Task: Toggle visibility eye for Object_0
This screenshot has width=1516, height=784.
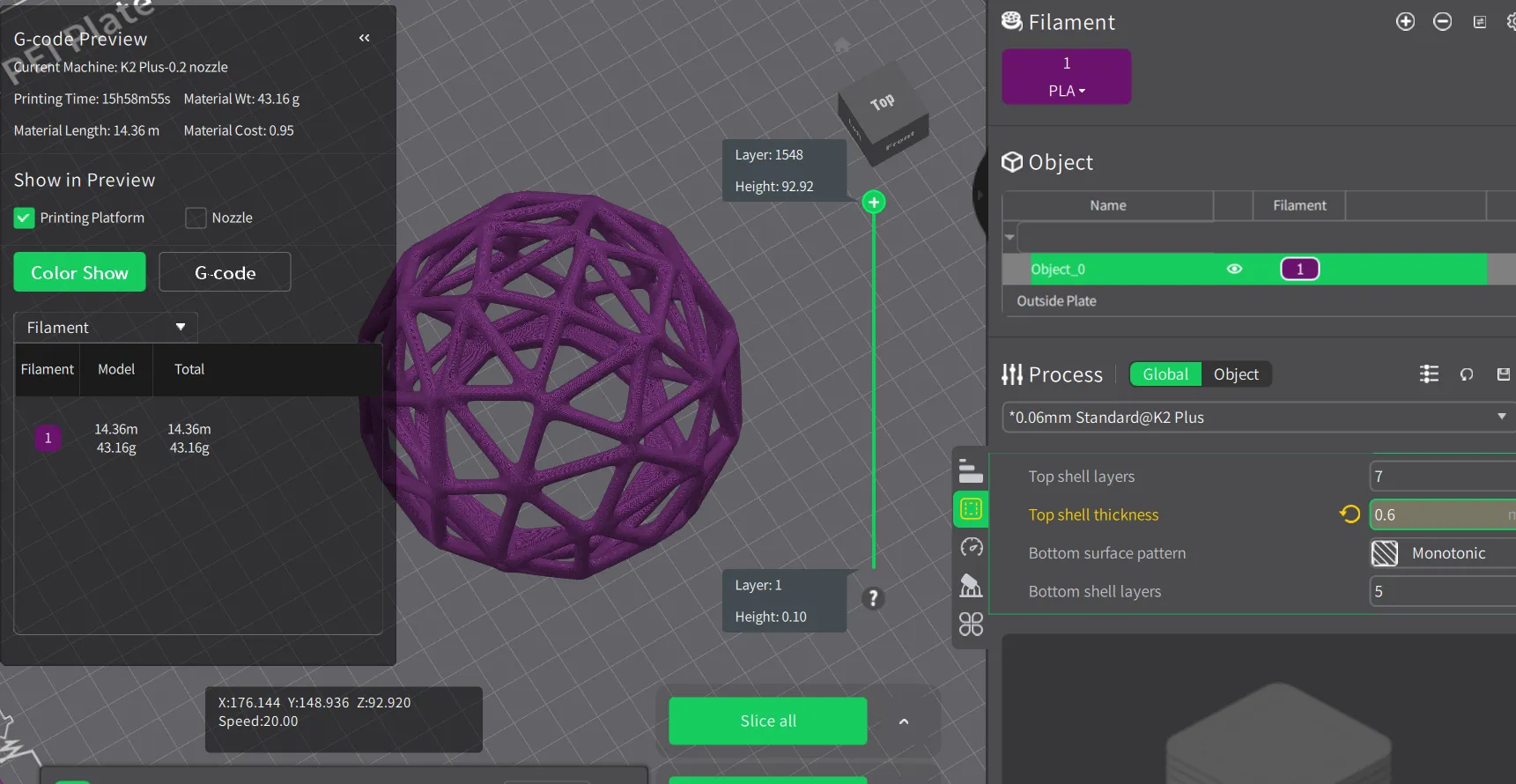Action: pos(1234,270)
